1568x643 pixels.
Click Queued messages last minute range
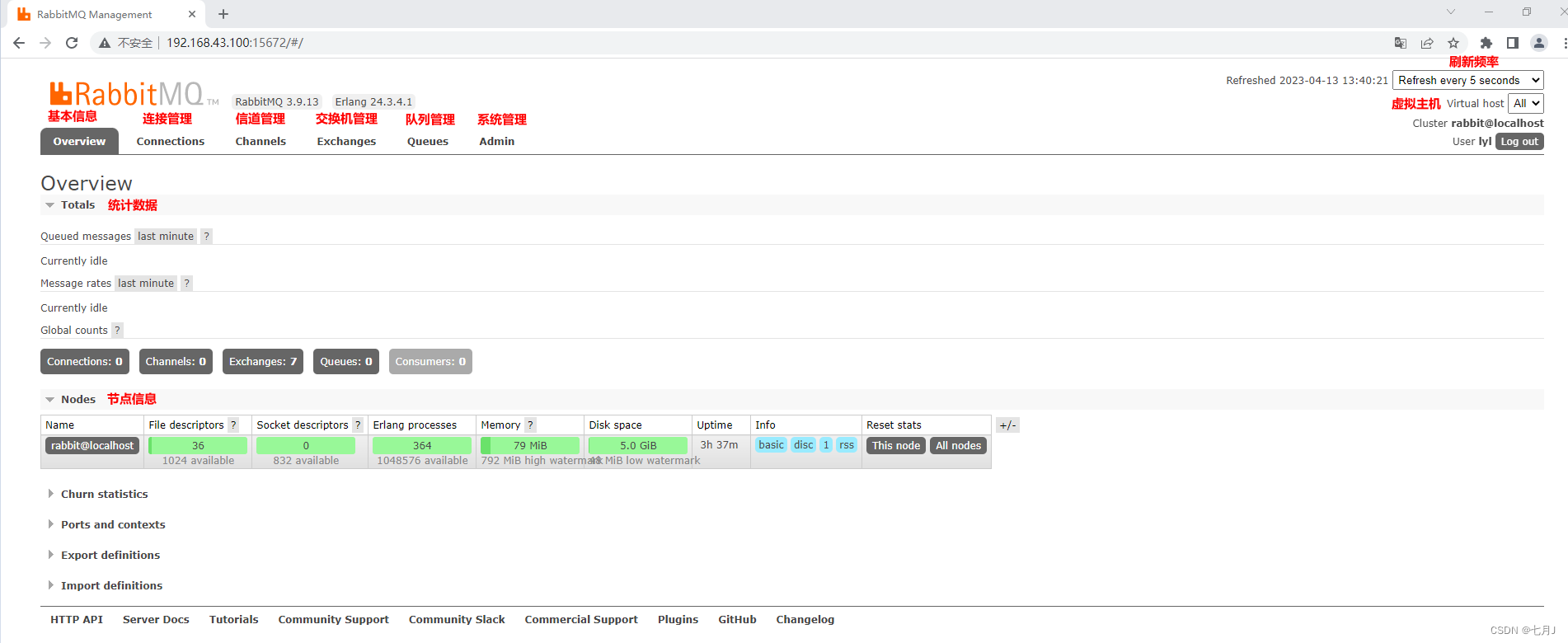pos(166,236)
